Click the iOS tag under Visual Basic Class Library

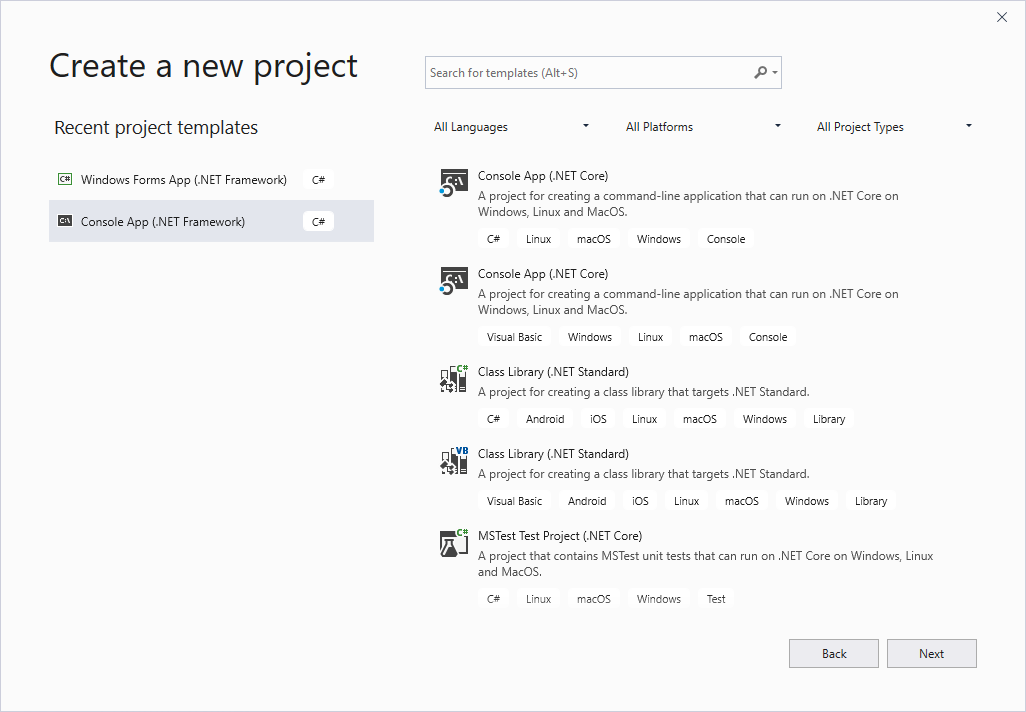pyautogui.click(x=640, y=501)
